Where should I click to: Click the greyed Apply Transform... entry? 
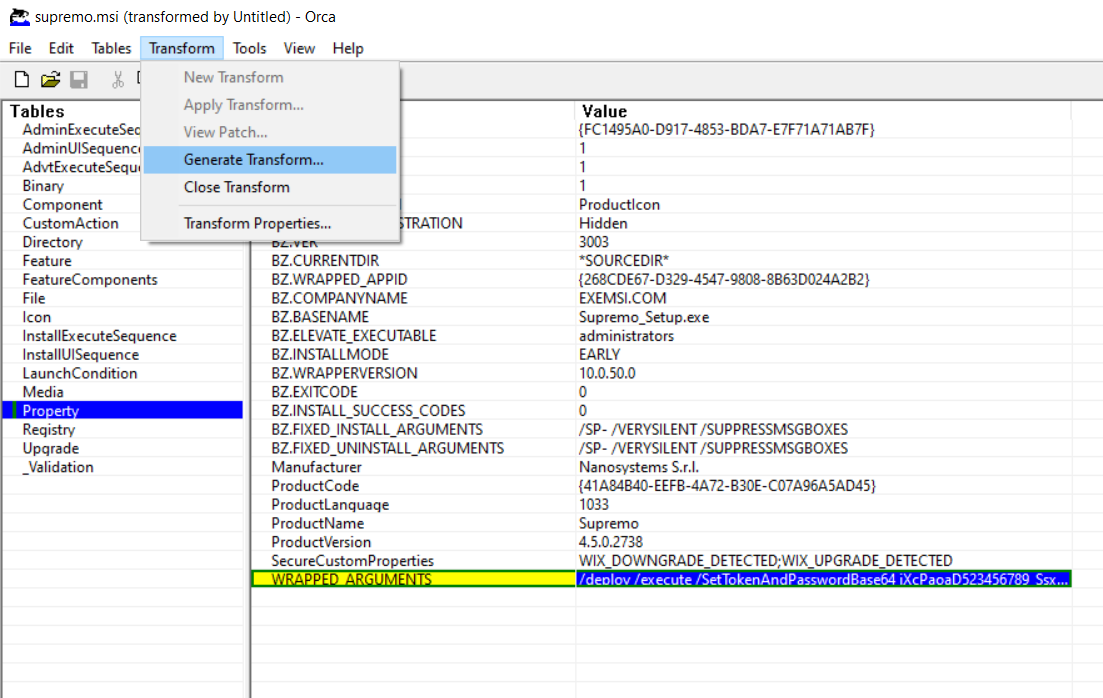pos(269,105)
